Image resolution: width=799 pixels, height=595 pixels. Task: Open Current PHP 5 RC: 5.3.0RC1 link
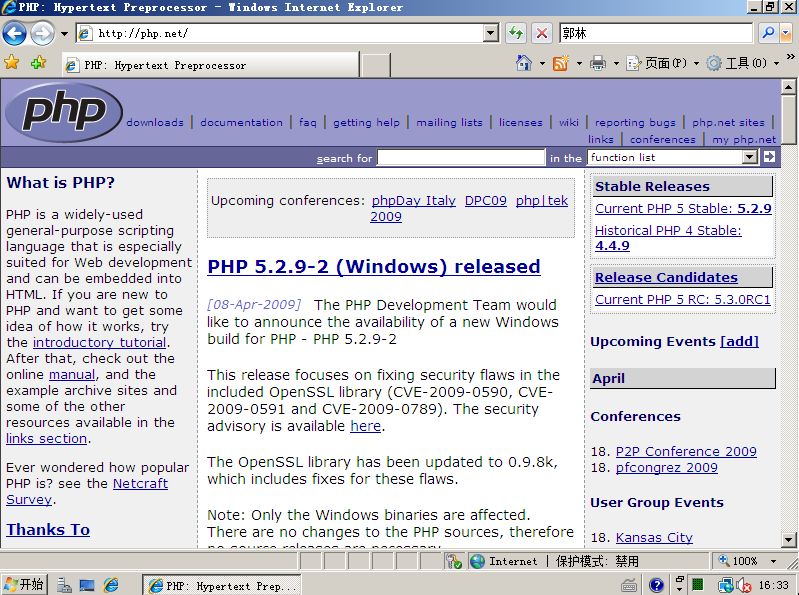point(683,299)
